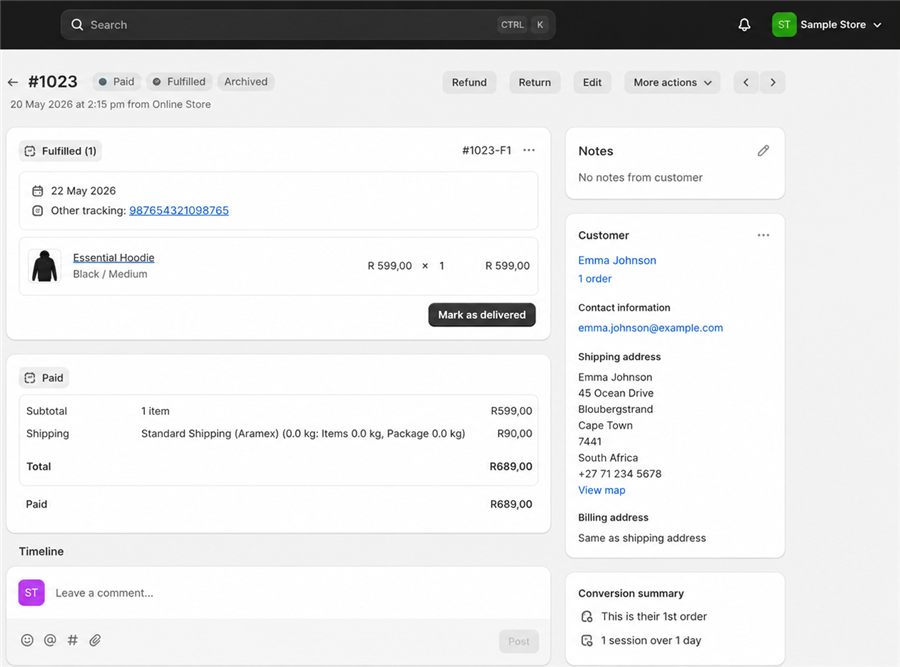This screenshot has width=900, height=667.
Task: Click the View map link
Action: (602, 490)
